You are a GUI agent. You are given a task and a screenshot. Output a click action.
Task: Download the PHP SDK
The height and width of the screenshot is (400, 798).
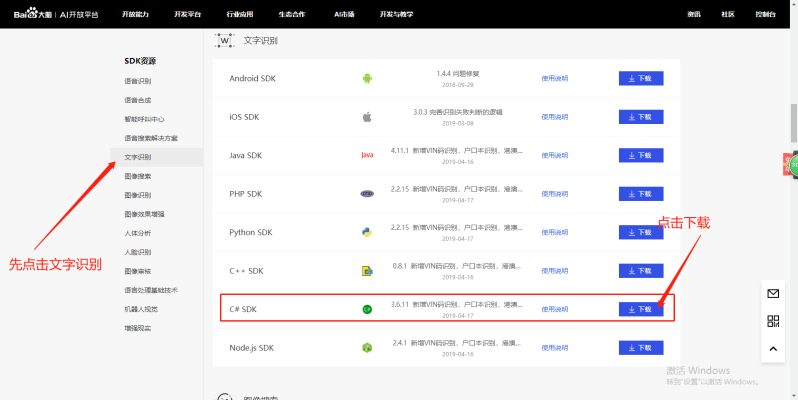(641, 194)
